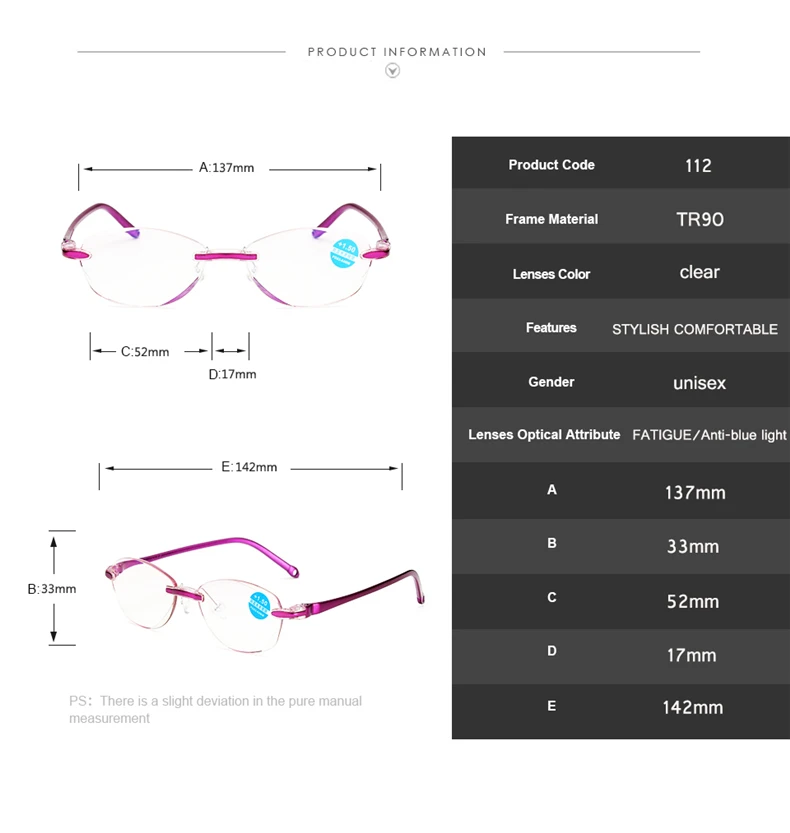Click the D:17mm bridge width label
This screenshot has width=790, height=833.
(232, 374)
